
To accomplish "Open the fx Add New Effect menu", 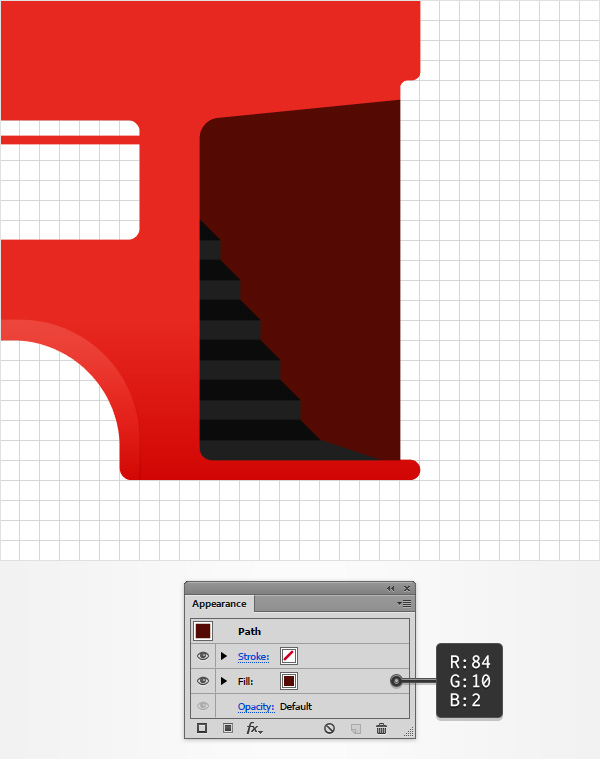I will pos(254,728).
